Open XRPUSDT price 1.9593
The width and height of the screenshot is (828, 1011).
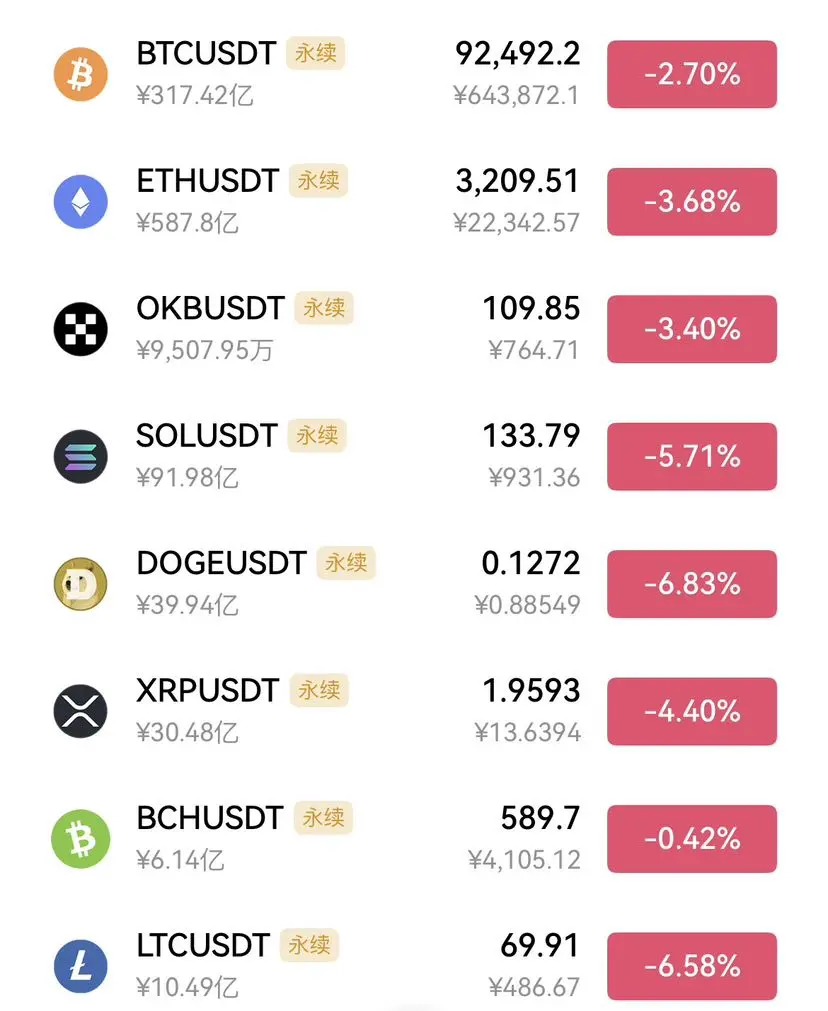[x=531, y=691]
